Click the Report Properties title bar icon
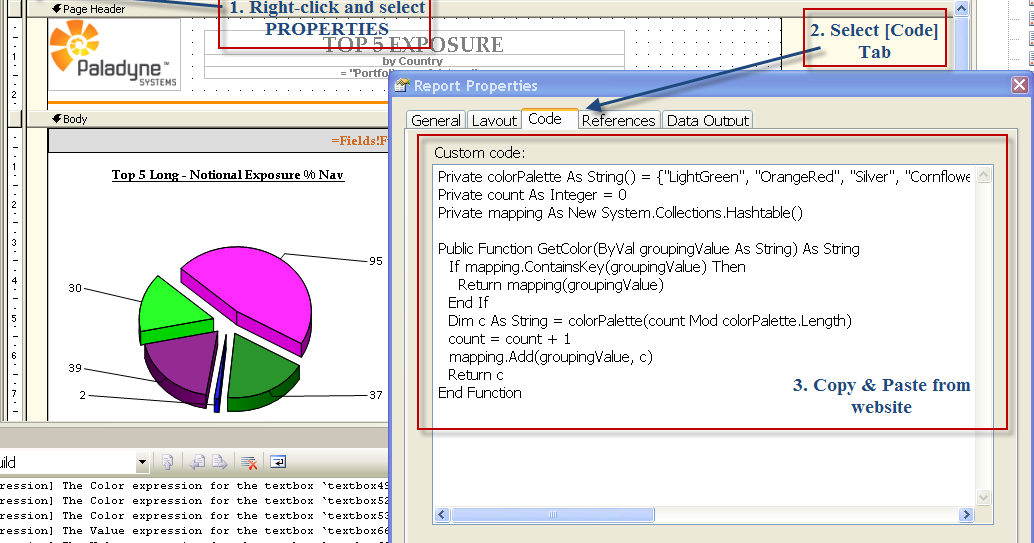Viewport: 1034px width, 543px height. click(x=402, y=86)
